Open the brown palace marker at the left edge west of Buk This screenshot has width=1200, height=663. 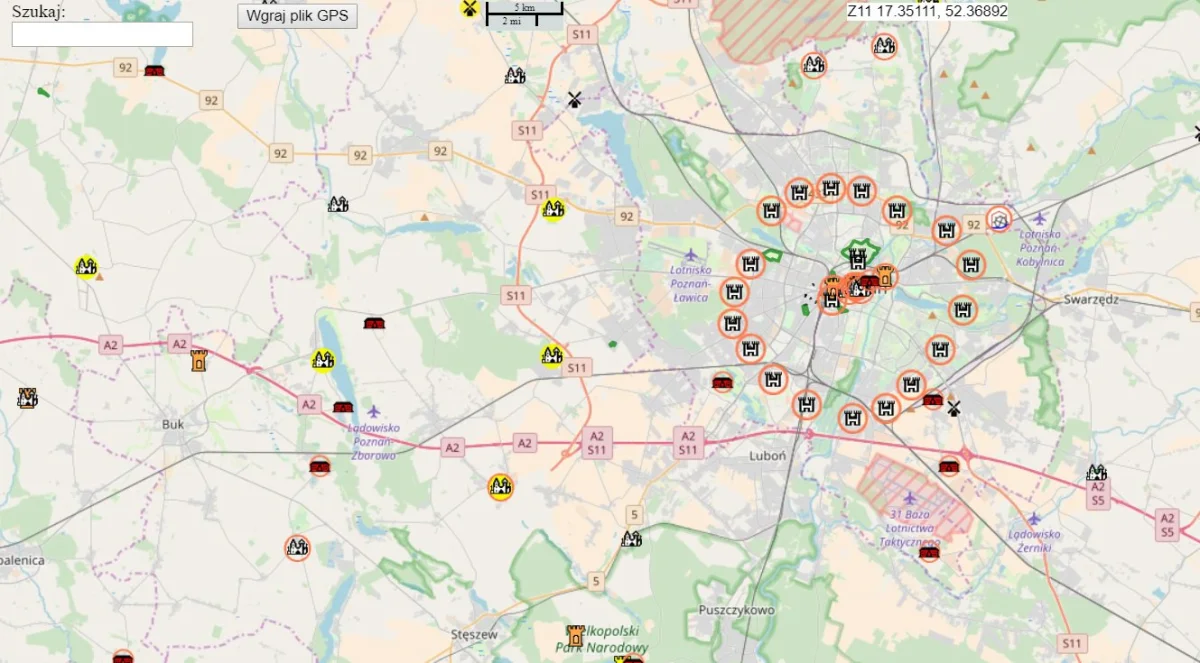pyautogui.click(x=27, y=398)
